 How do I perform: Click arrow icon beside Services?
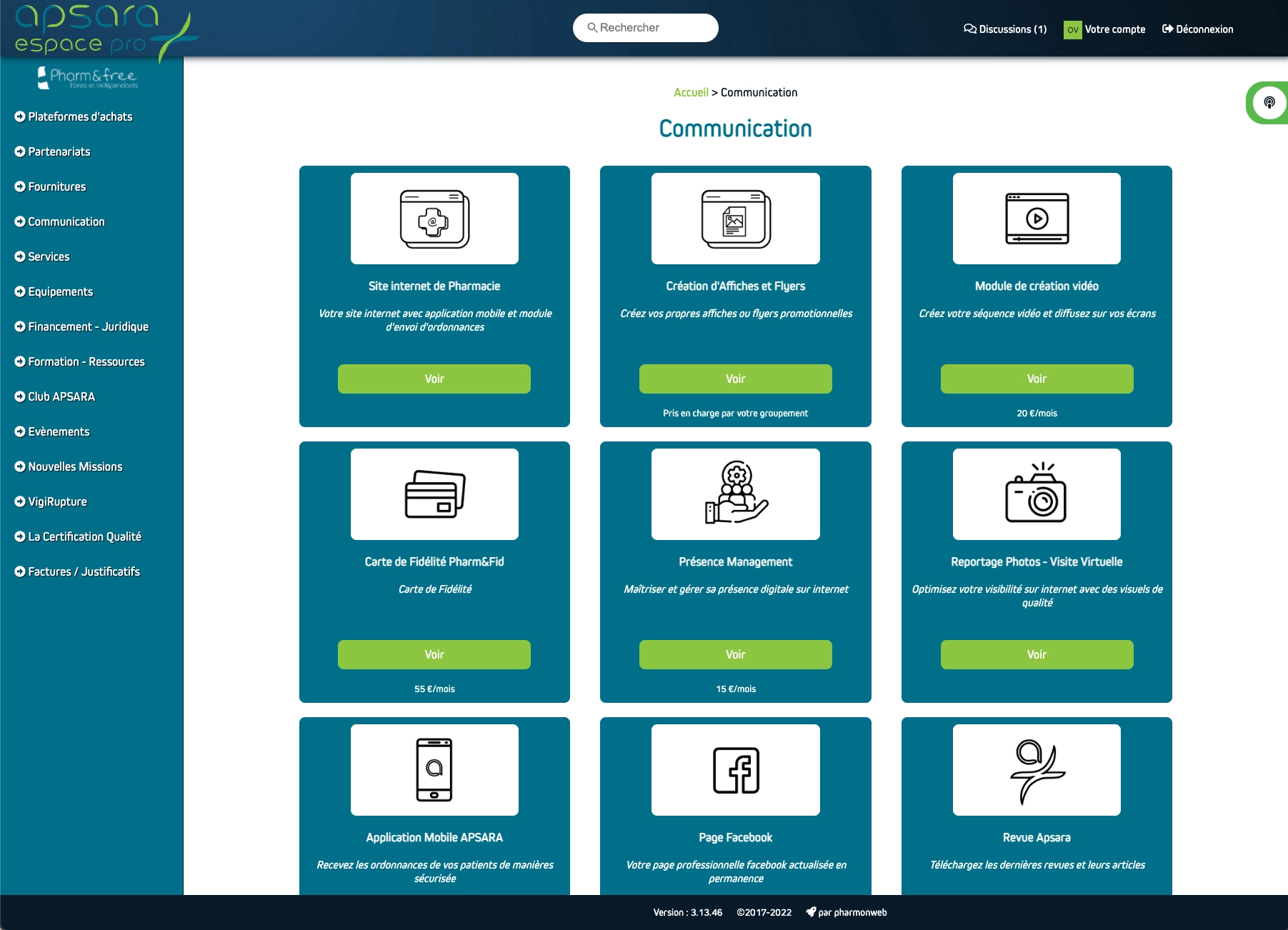click(20, 256)
